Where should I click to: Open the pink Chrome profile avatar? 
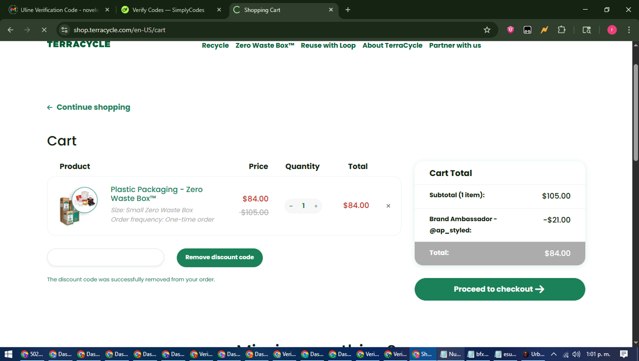tap(612, 30)
